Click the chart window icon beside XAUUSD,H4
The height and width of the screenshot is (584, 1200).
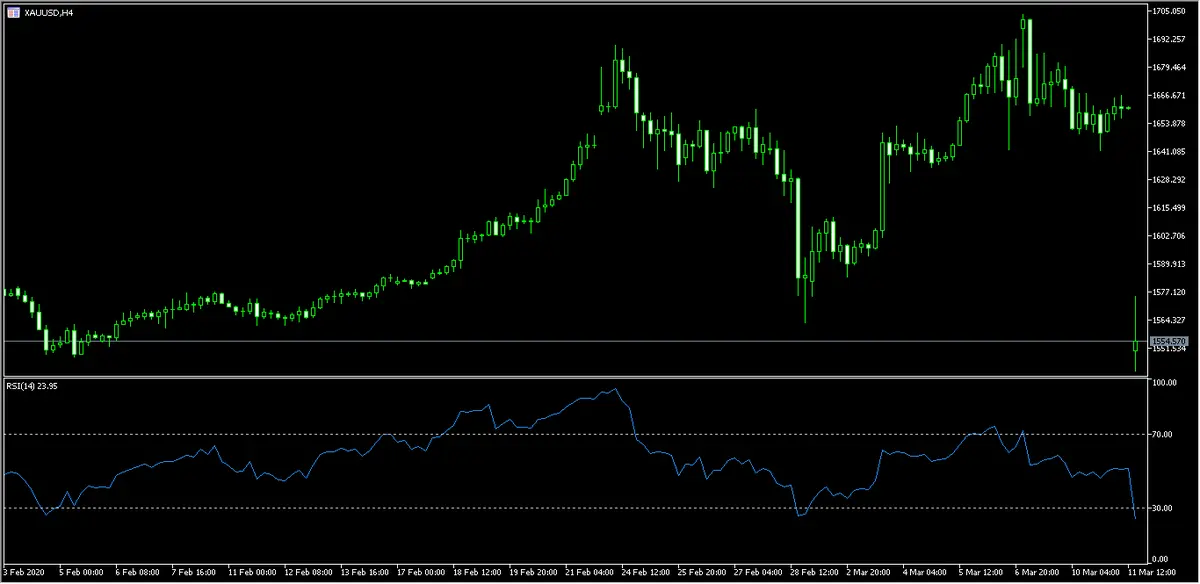click(12, 11)
